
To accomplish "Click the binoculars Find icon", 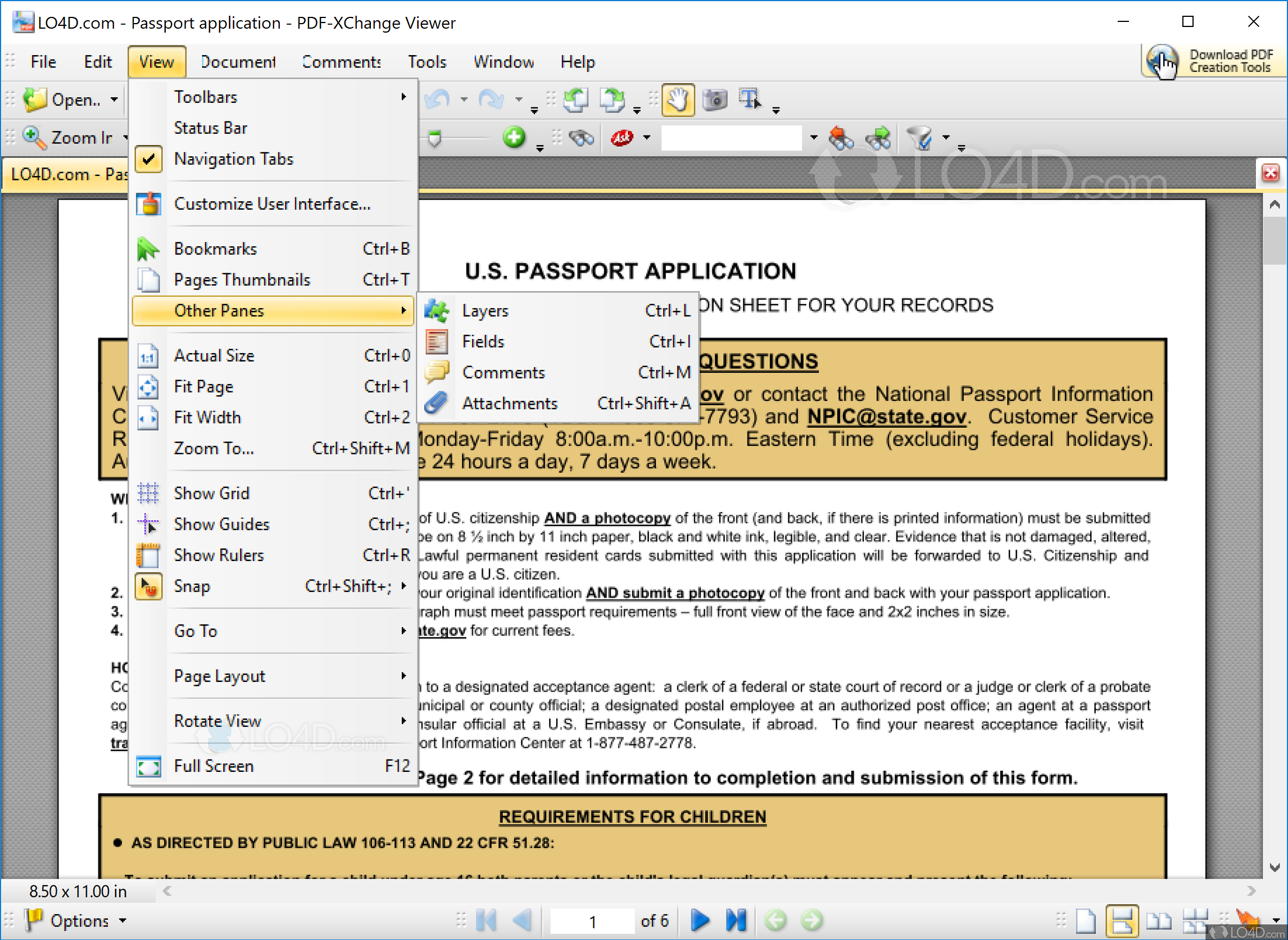I will click(x=581, y=138).
